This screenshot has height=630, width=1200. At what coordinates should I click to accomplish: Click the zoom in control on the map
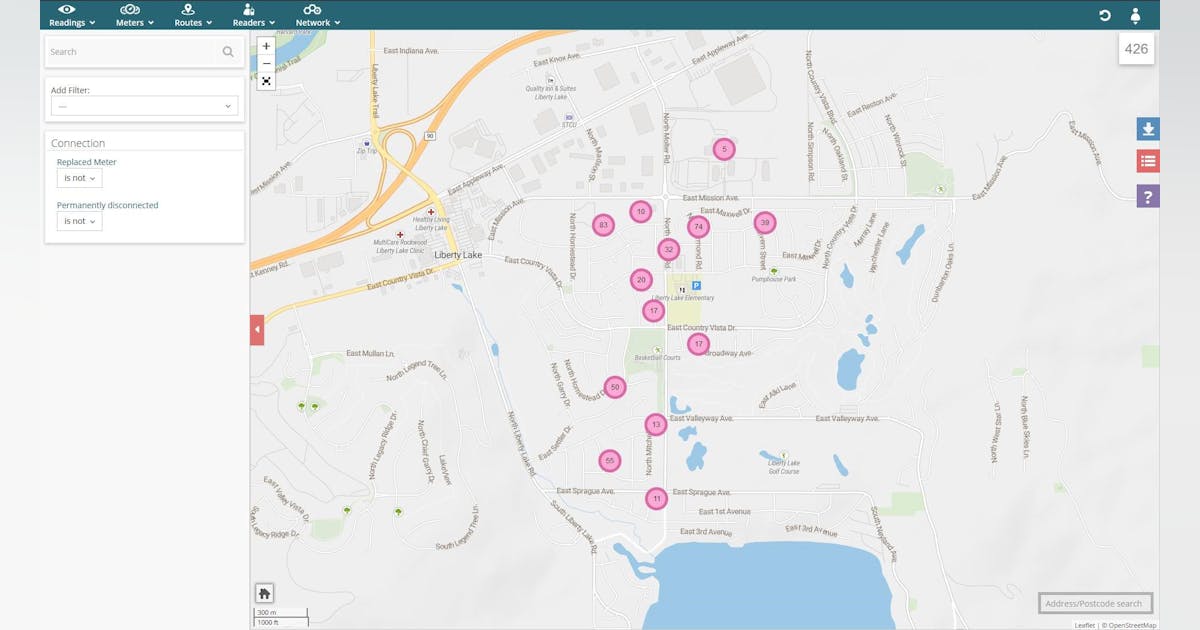point(265,46)
